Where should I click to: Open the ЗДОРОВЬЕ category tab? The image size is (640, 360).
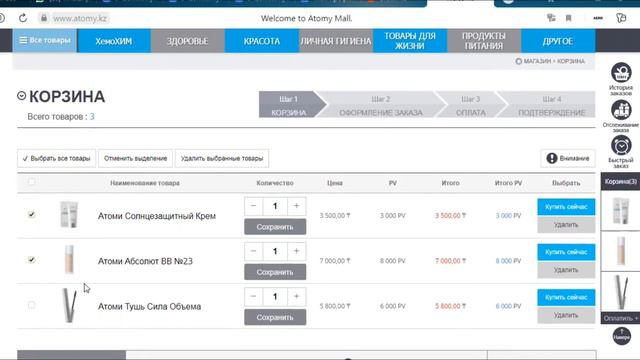(187, 41)
